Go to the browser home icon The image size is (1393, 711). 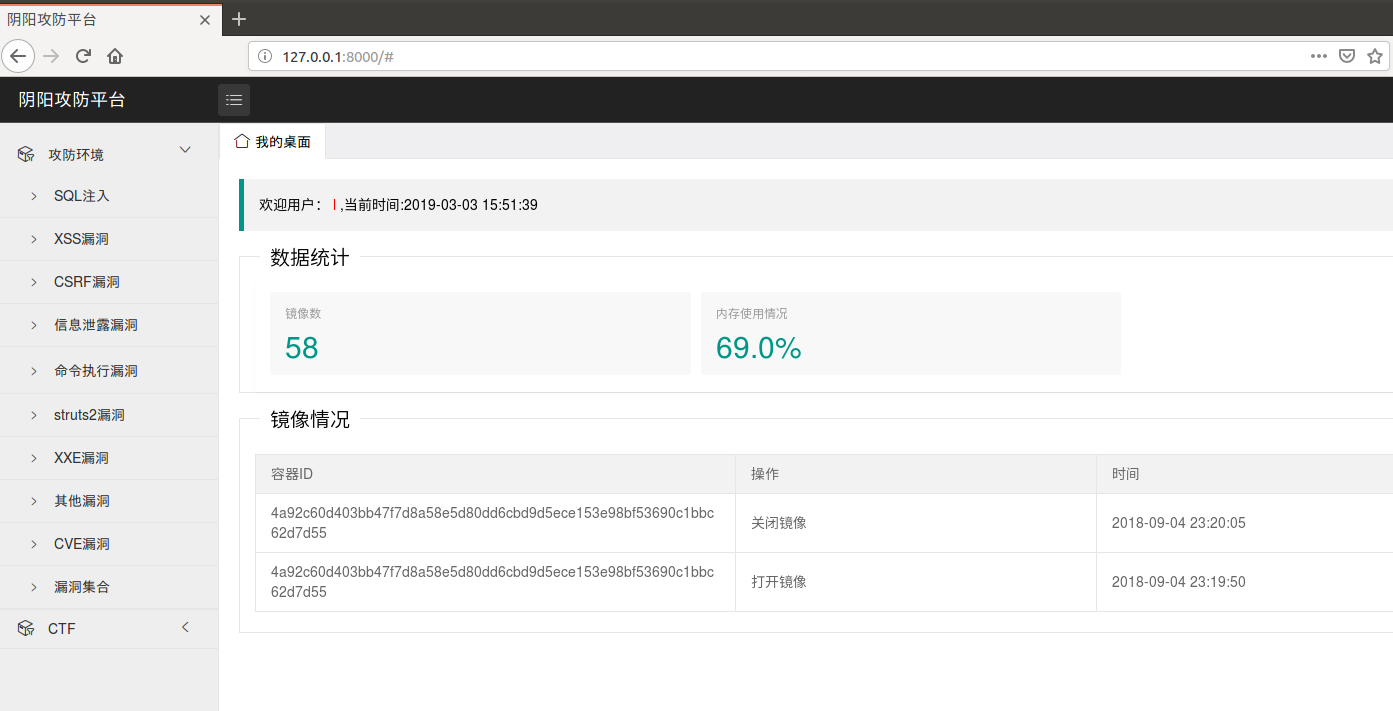(115, 56)
